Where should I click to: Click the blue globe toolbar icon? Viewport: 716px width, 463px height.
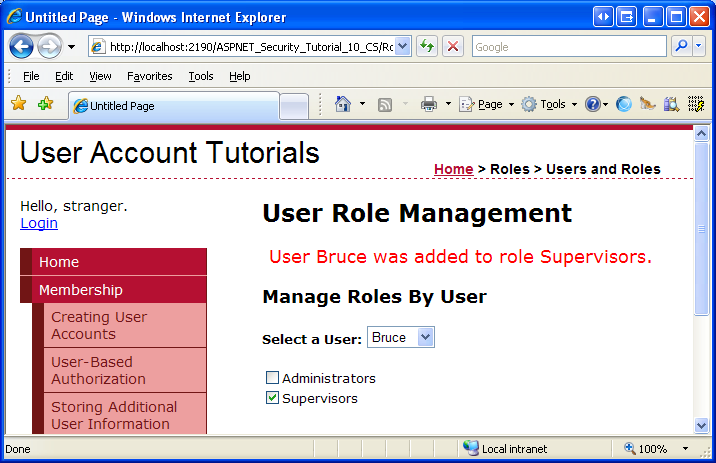624,105
